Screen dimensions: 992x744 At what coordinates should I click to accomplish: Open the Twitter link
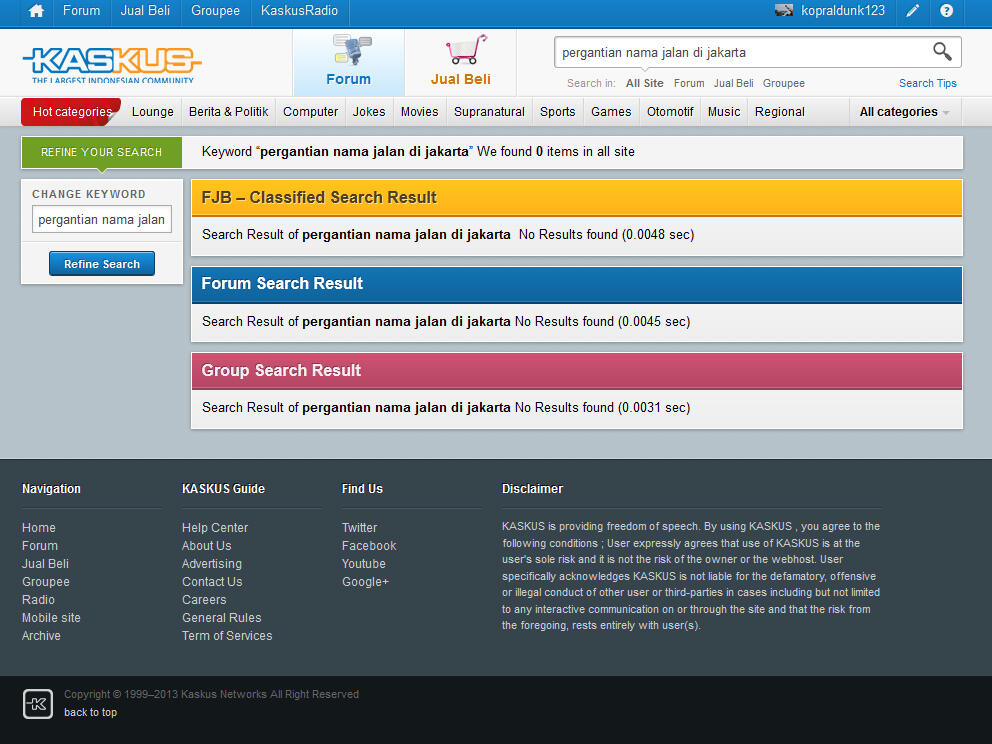(x=359, y=528)
